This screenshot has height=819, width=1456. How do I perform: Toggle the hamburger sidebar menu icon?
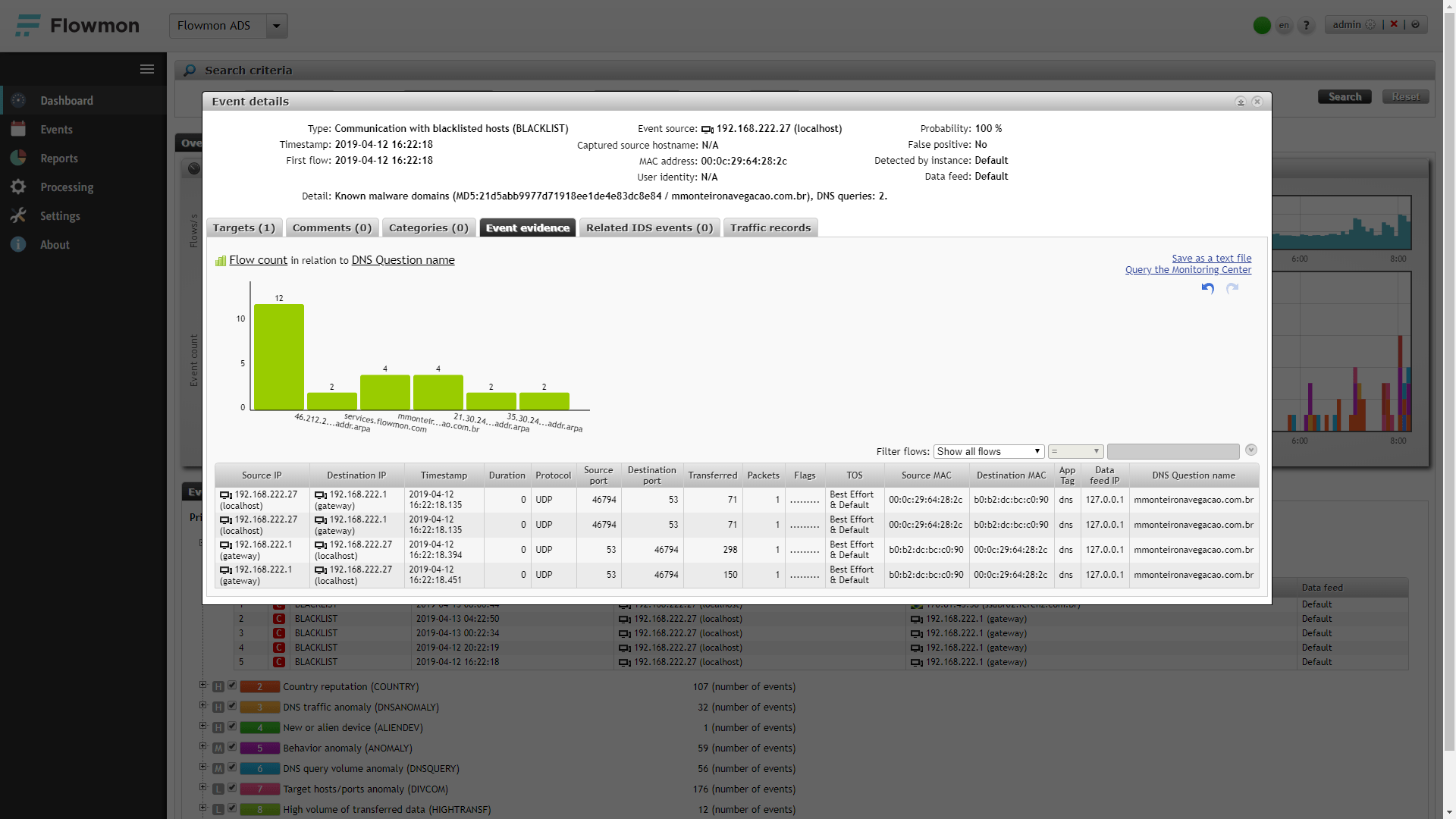147,69
